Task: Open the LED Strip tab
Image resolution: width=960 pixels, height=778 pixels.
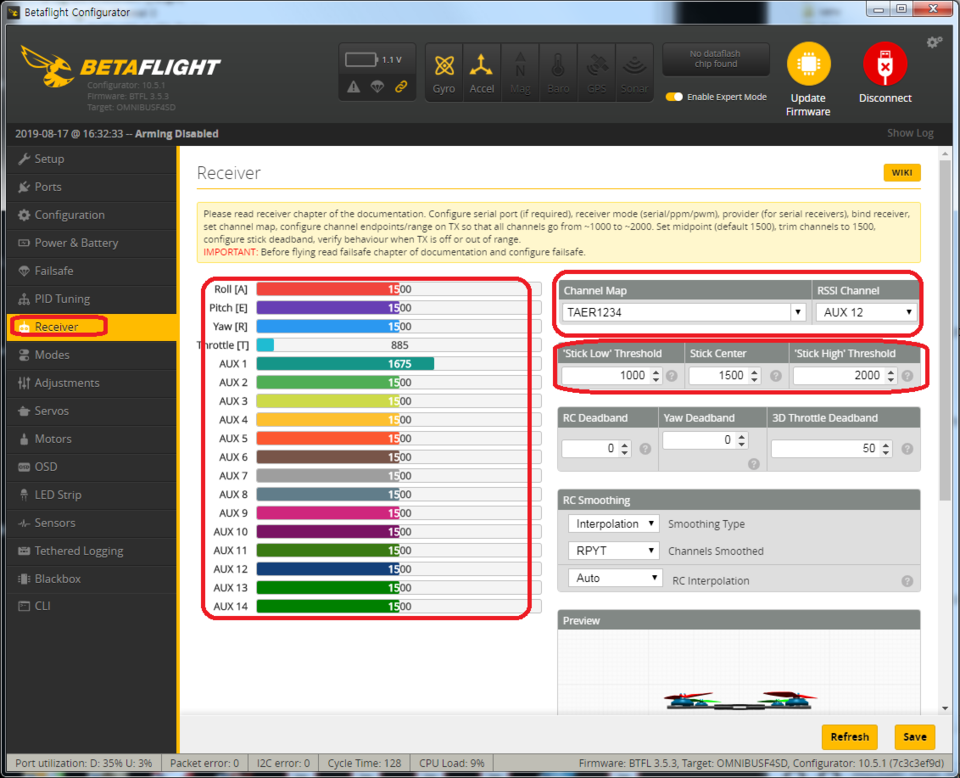Action: click(x=92, y=495)
